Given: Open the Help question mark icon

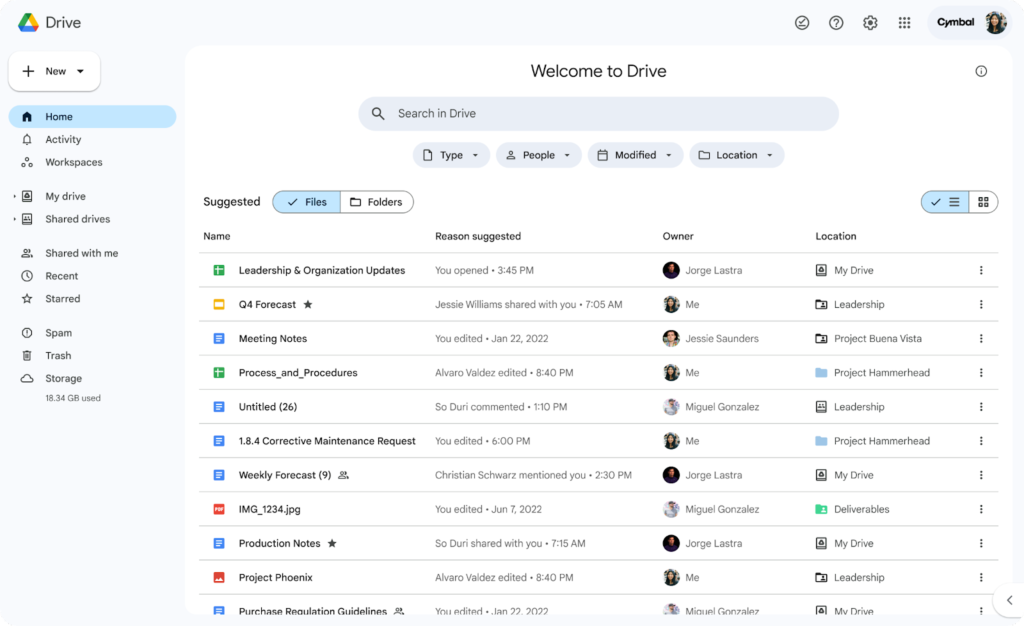Looking at the screenshot, I should pos(836,23).
